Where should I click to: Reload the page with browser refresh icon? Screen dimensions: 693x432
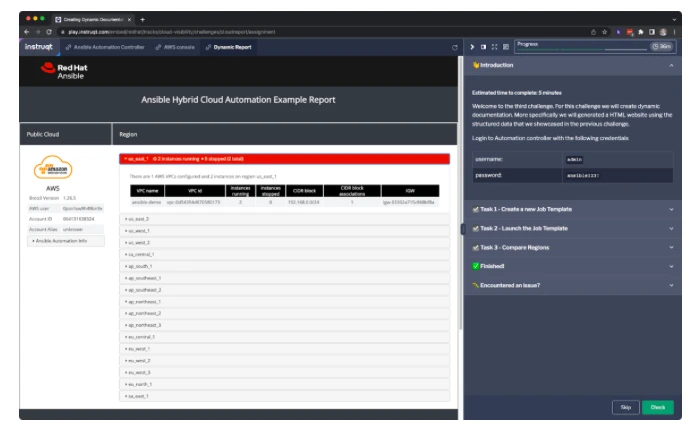49,32
